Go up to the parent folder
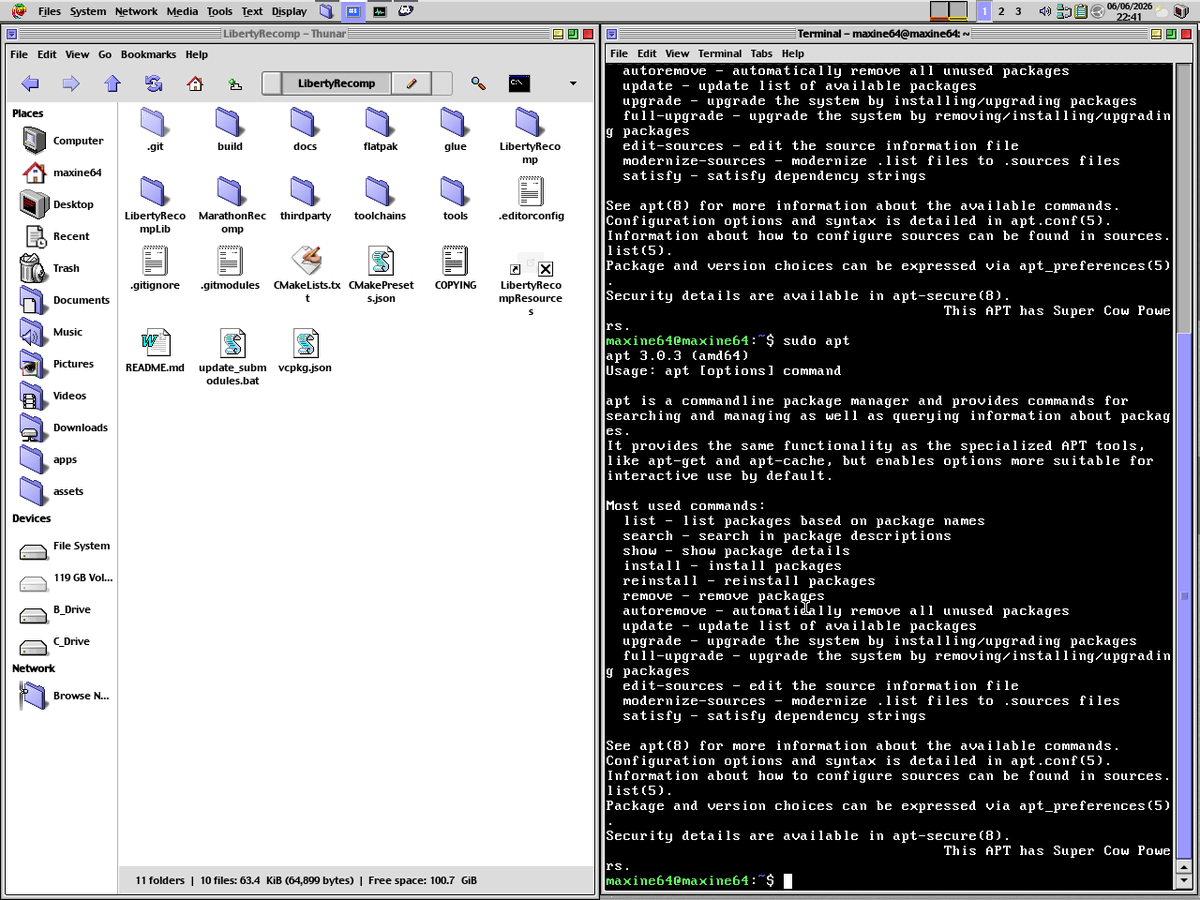 112,83
